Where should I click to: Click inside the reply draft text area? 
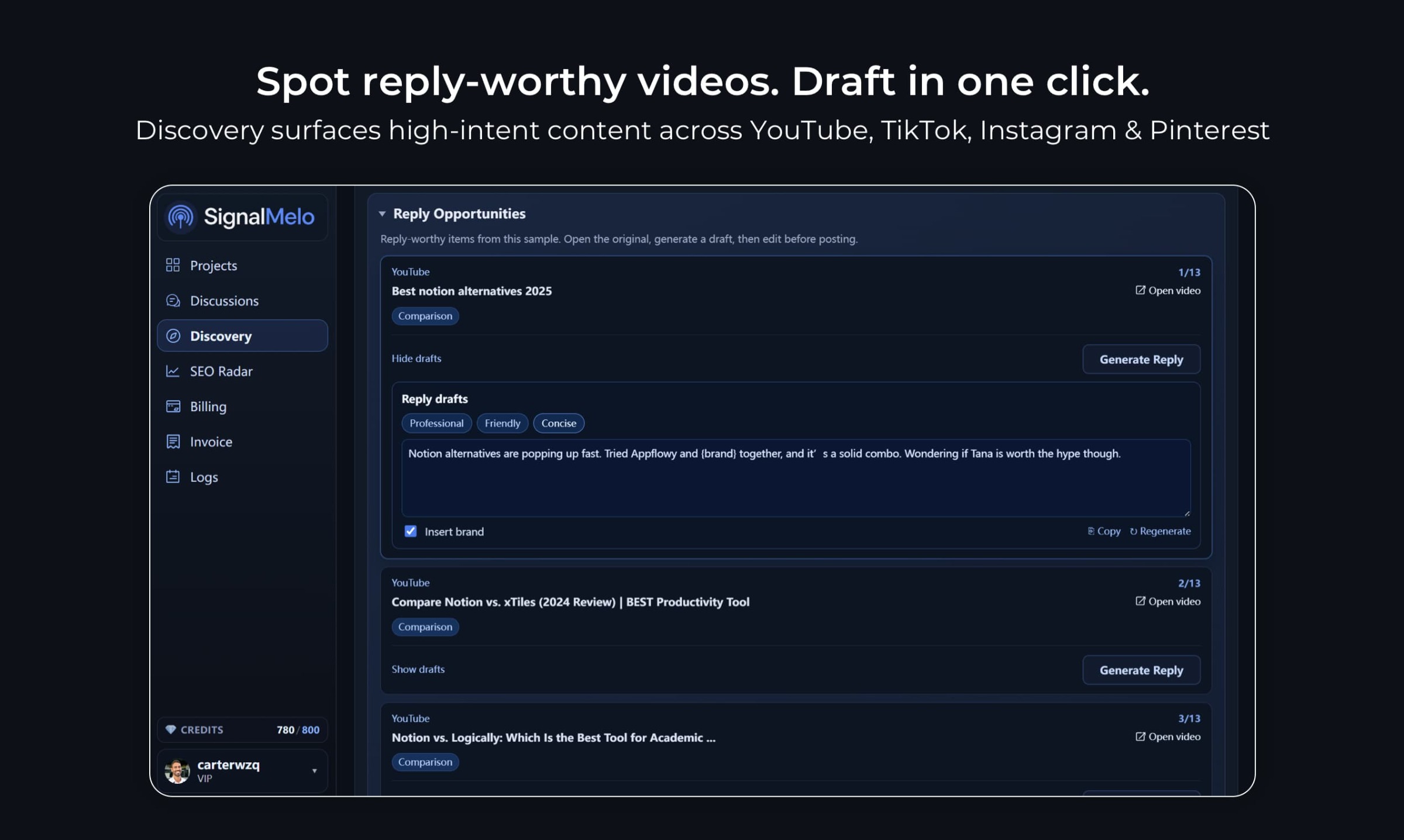pyautogui.click(x=796, y=478)
